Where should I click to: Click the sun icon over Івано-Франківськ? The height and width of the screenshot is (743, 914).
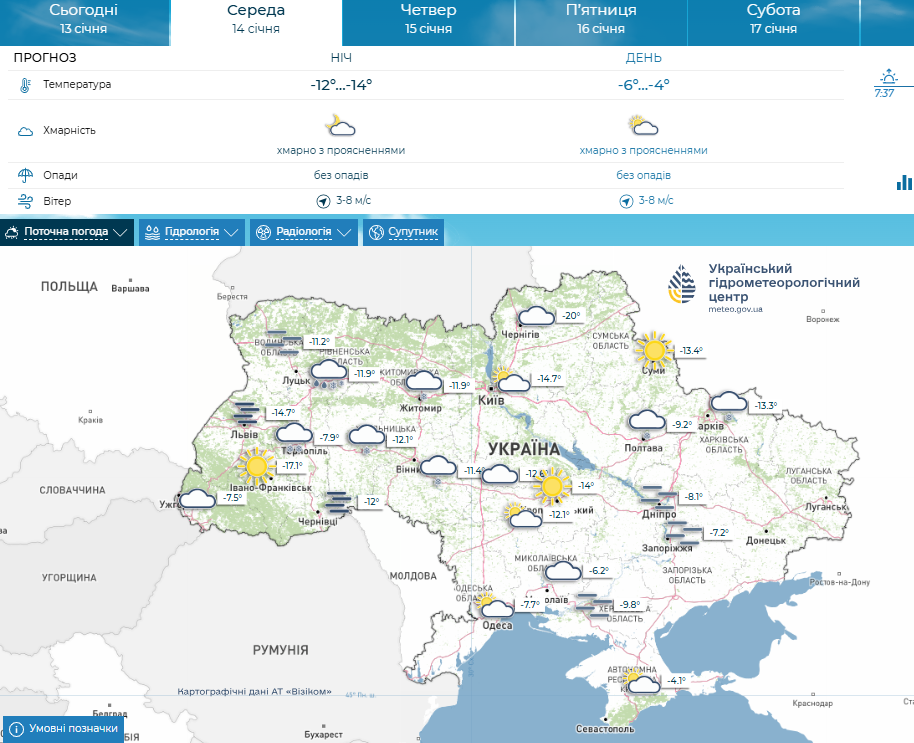pos(257,465)
